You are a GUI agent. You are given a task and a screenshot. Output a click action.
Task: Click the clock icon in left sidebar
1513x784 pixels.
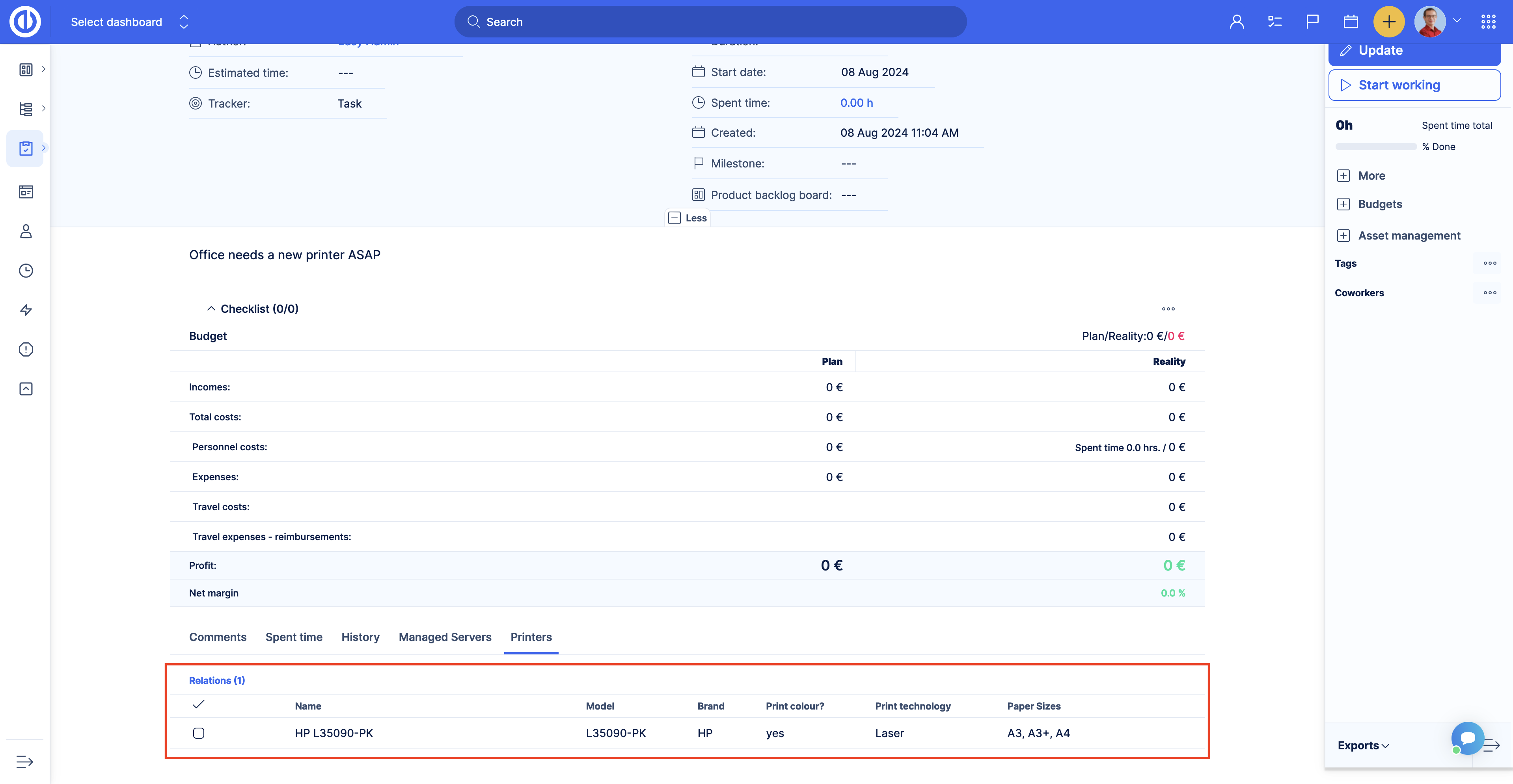pyautogui.click(x=26, y=271)
